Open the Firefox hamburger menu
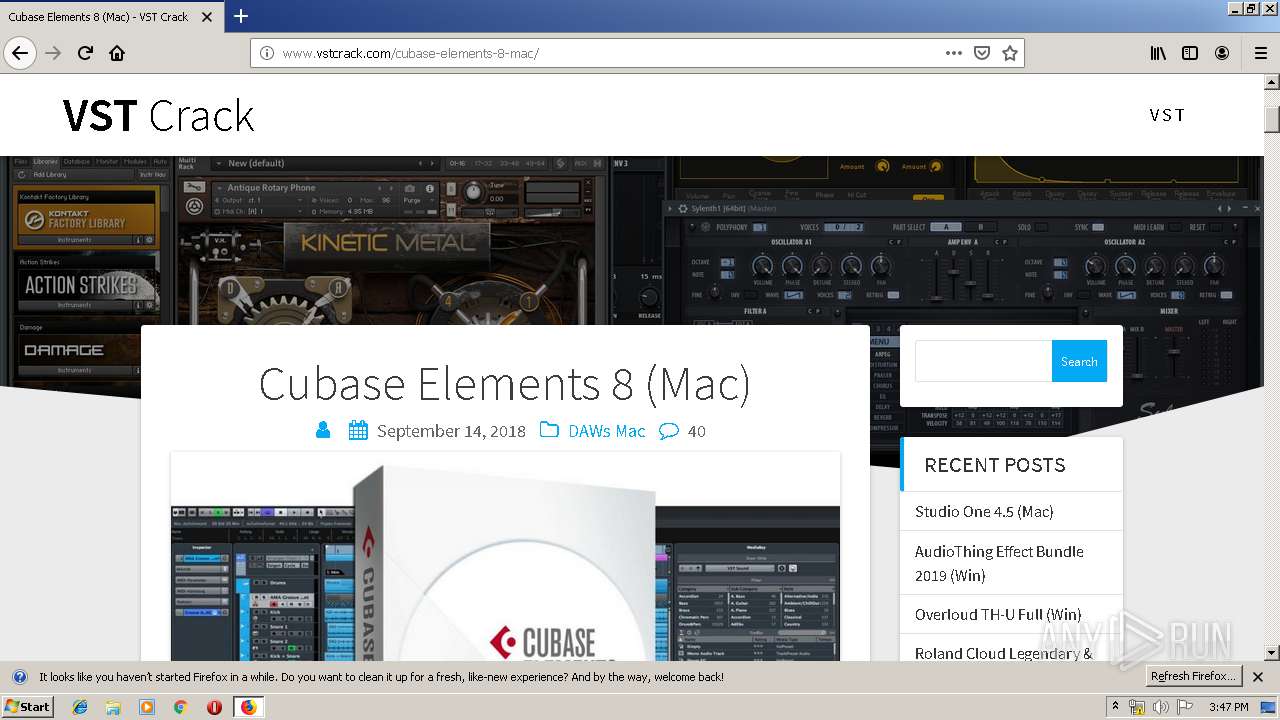Viewport: 1280px width, 720px height. (x=1260, y=53)
